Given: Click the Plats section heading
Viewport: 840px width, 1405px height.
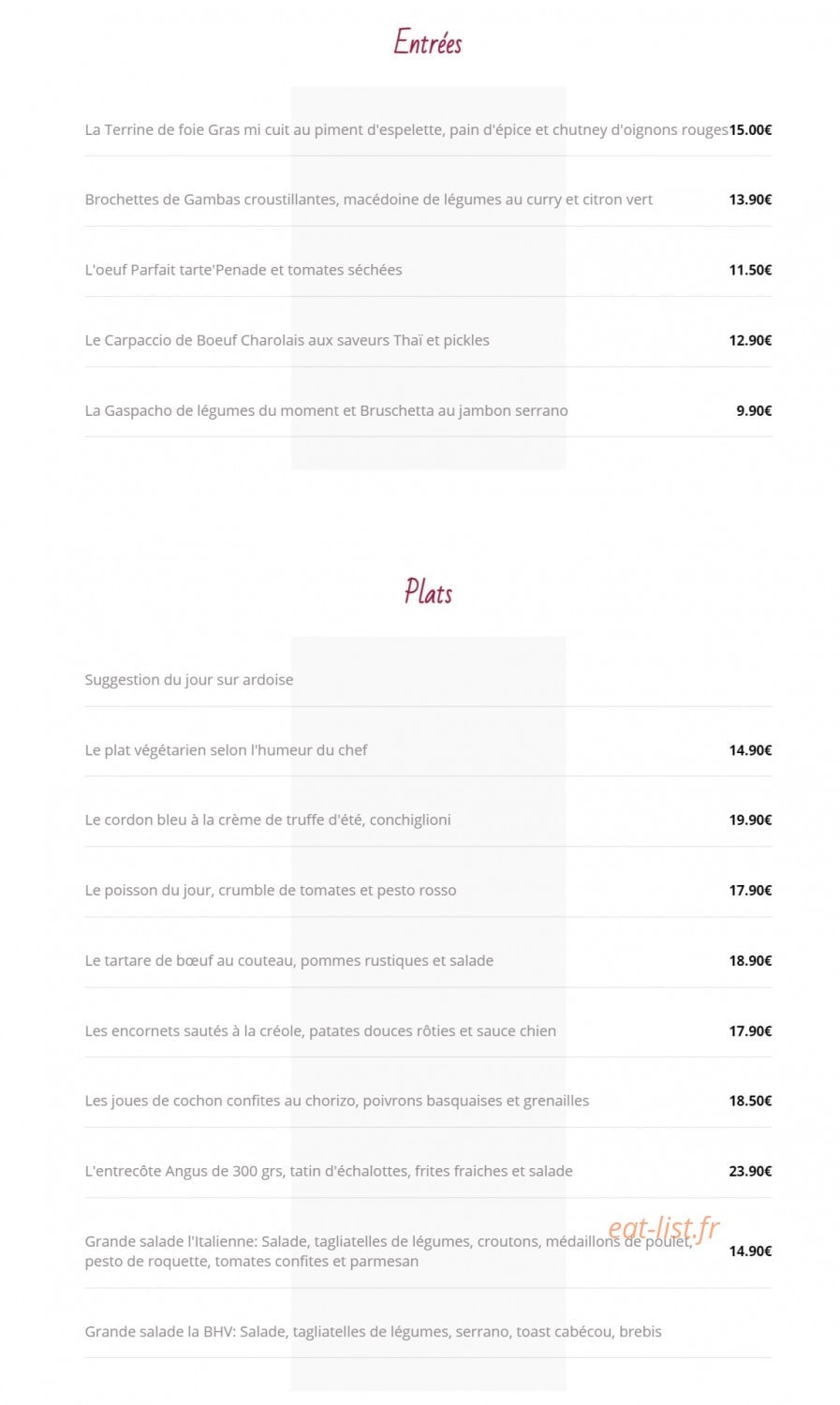Looking at the screenshot, I should coord(428,592).
